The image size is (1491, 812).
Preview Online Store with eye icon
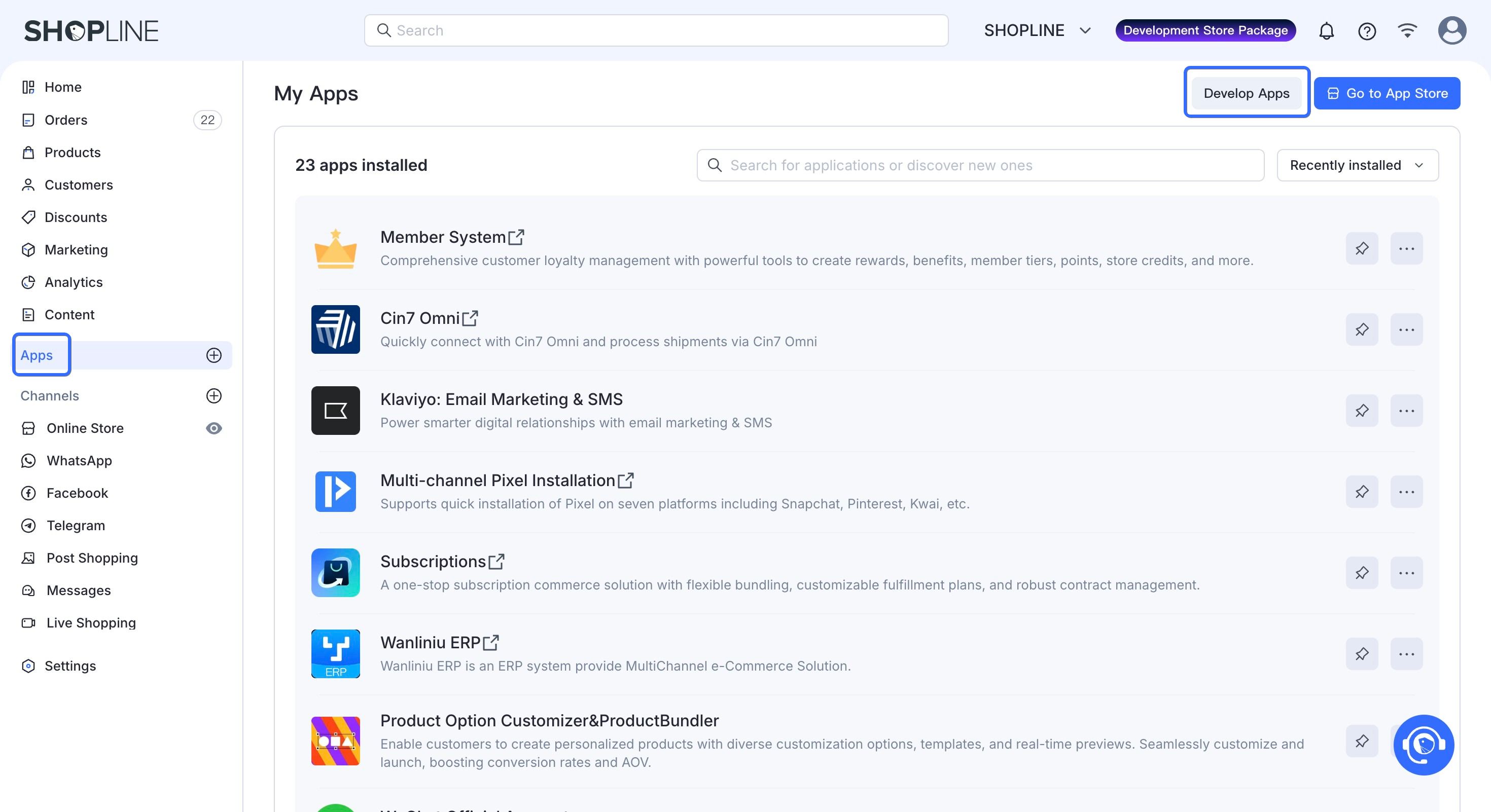point(214,428)
